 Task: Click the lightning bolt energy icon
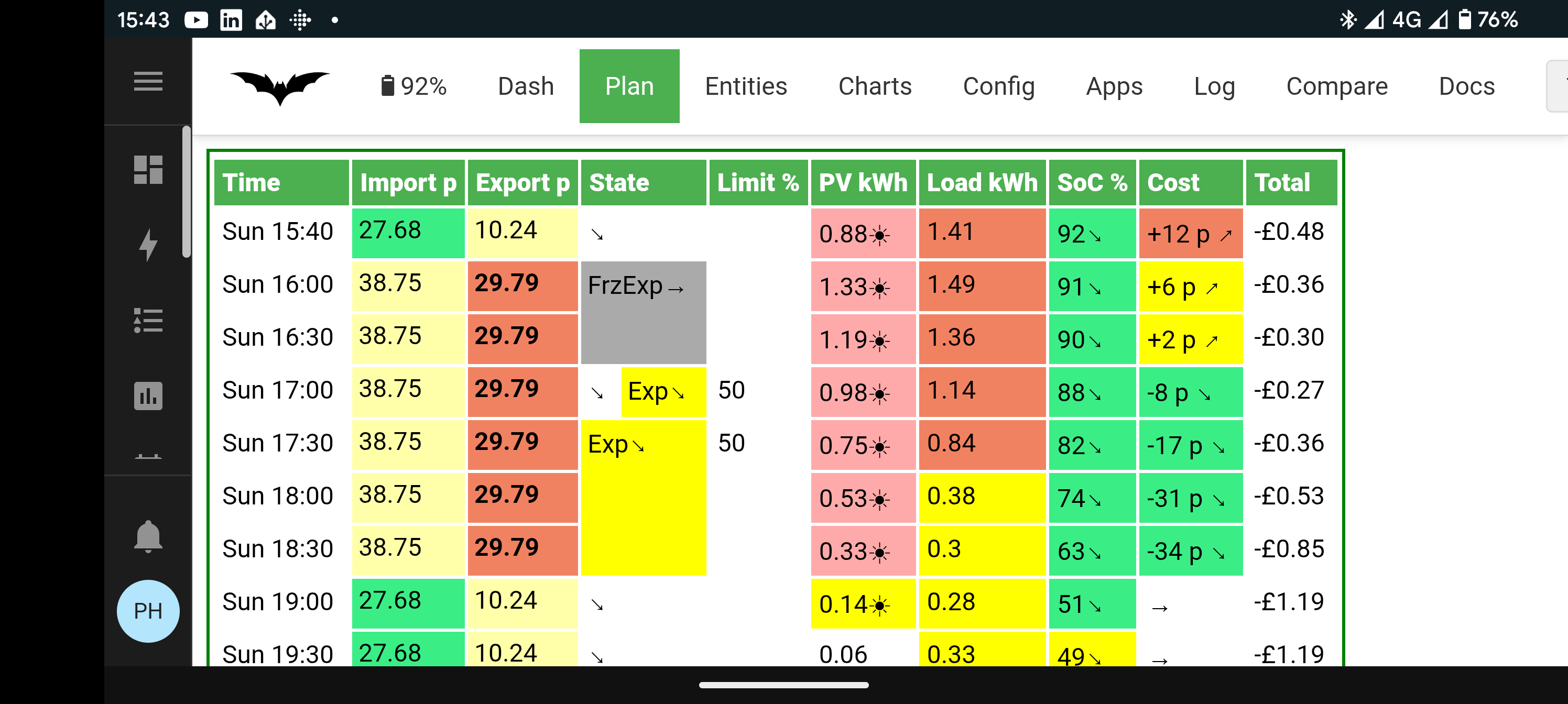[x=148, y=245]
